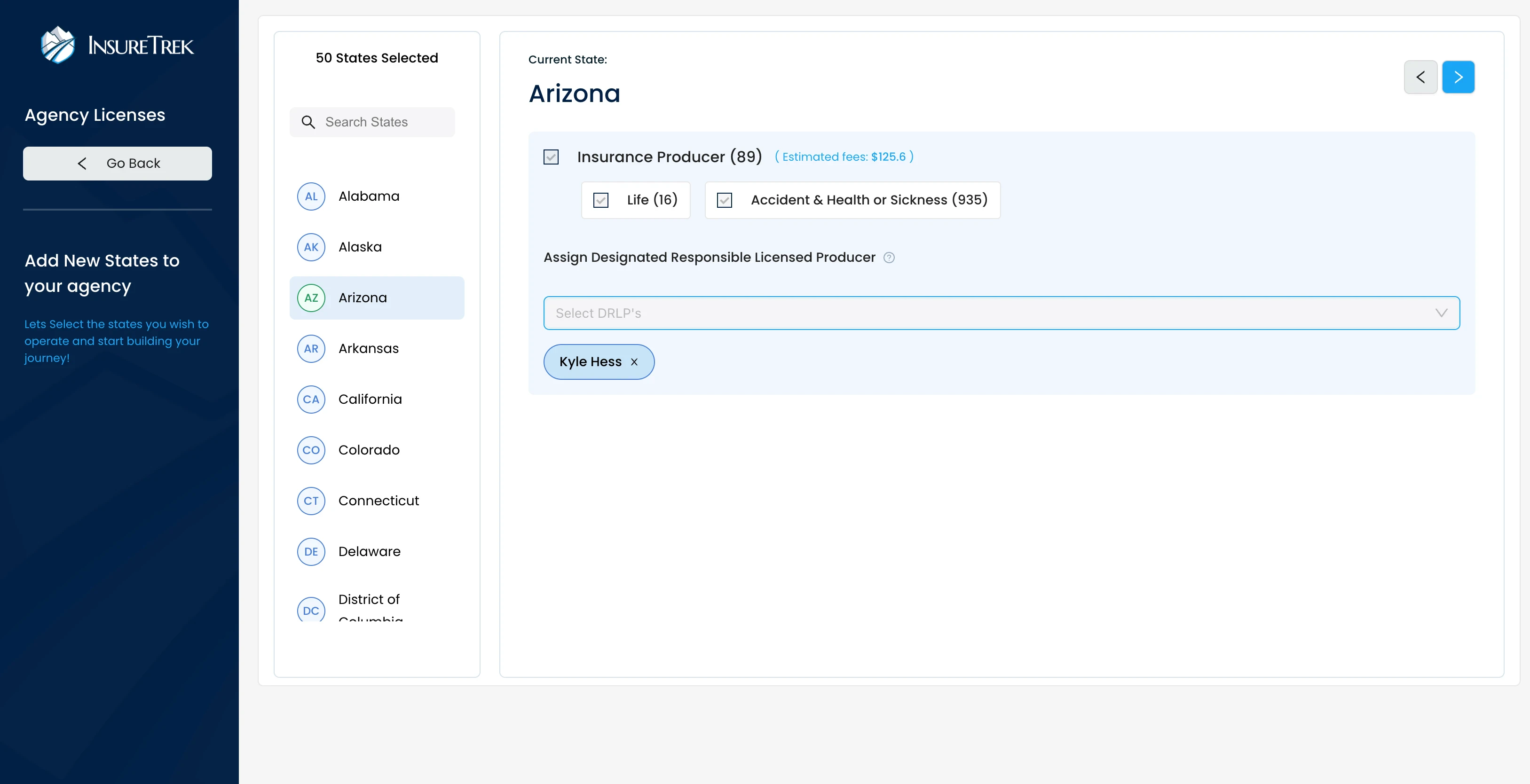This screenshot has height=784, width=1530.
Task: Toggle the Insurance Producer (89) checkbox
Action: tap(551, 157)
